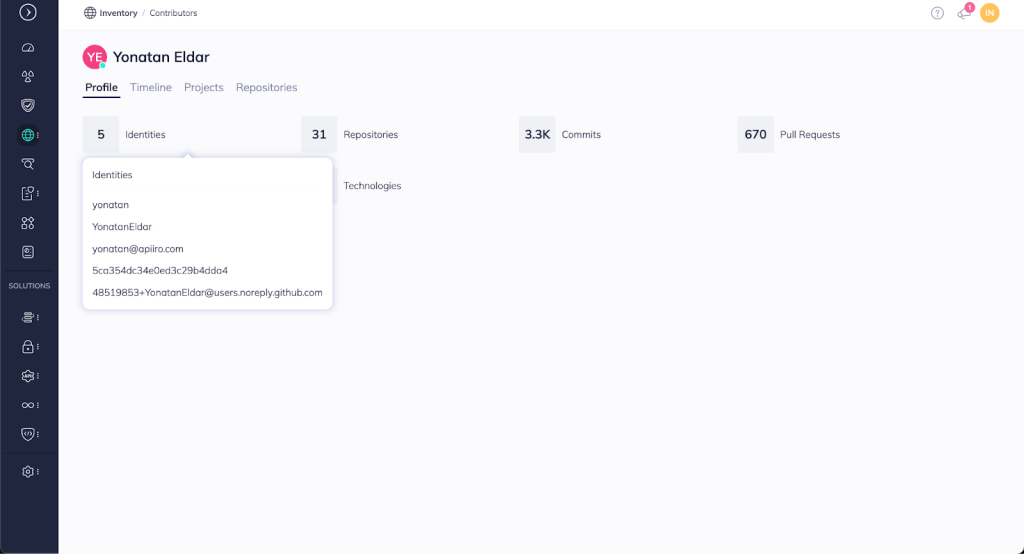1024x554 pixels.
Task: Open the help question mark icon
Action: 937,13
